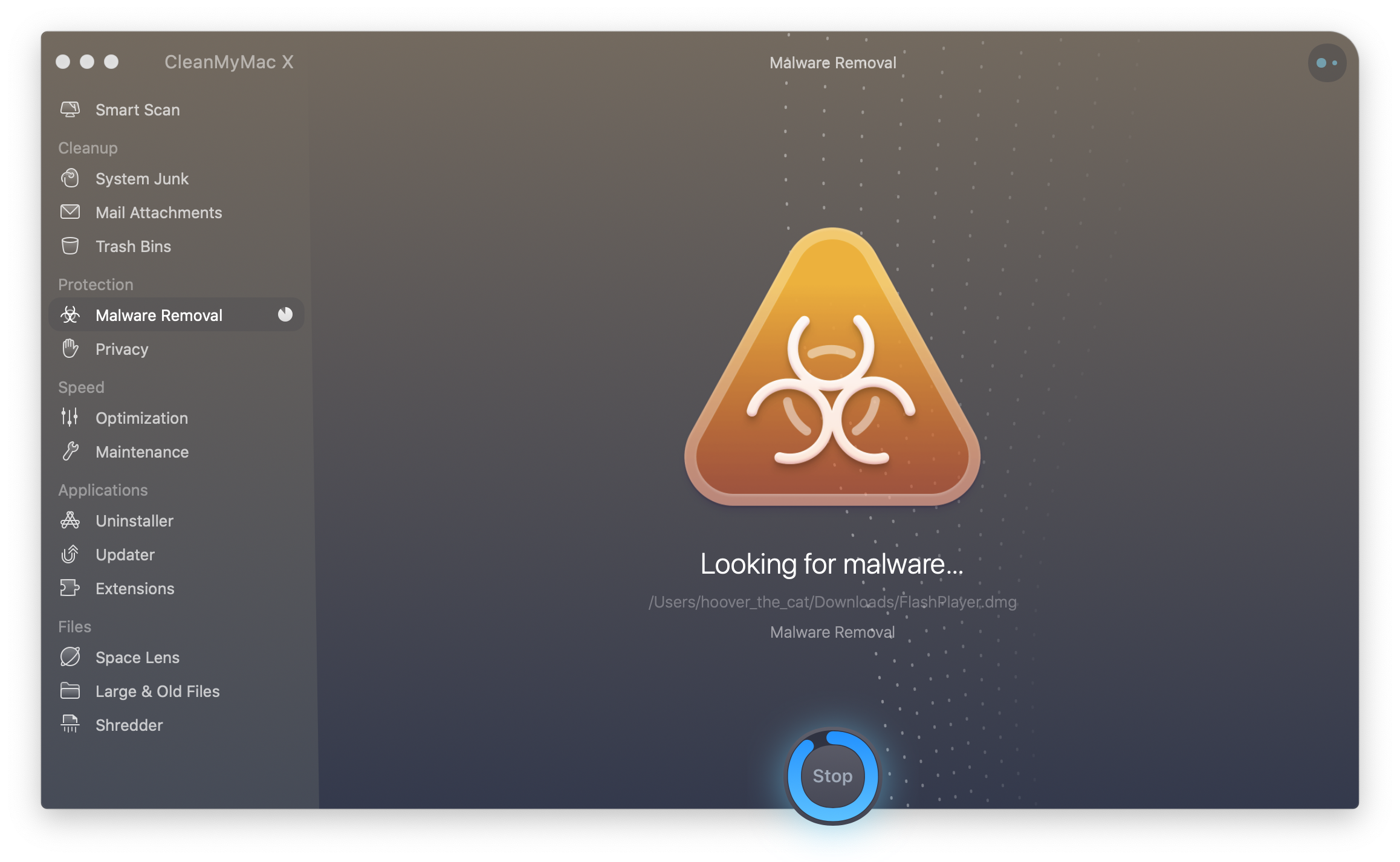1400x862 pixels.
Task: Stop the malware scan
Action: click(x=832, y=776)
